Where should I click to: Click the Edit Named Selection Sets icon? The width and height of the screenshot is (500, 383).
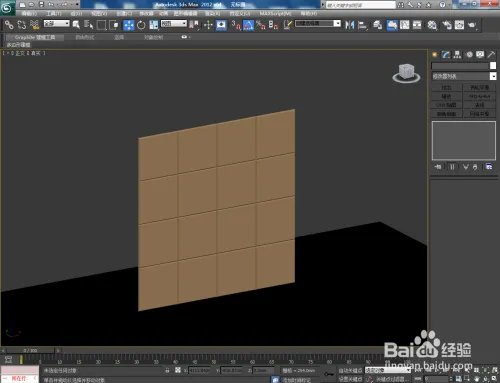tap(288, 25)
